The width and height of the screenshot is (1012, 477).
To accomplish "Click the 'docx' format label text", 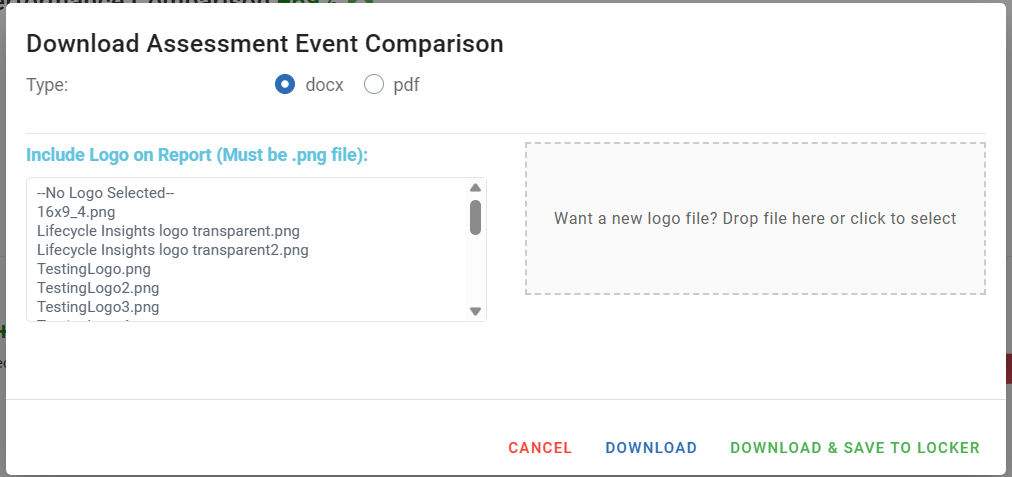I will [x=324, y=85].
